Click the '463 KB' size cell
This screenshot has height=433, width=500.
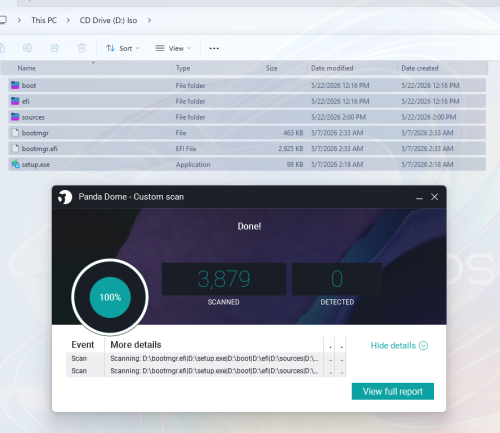(293, 133)
